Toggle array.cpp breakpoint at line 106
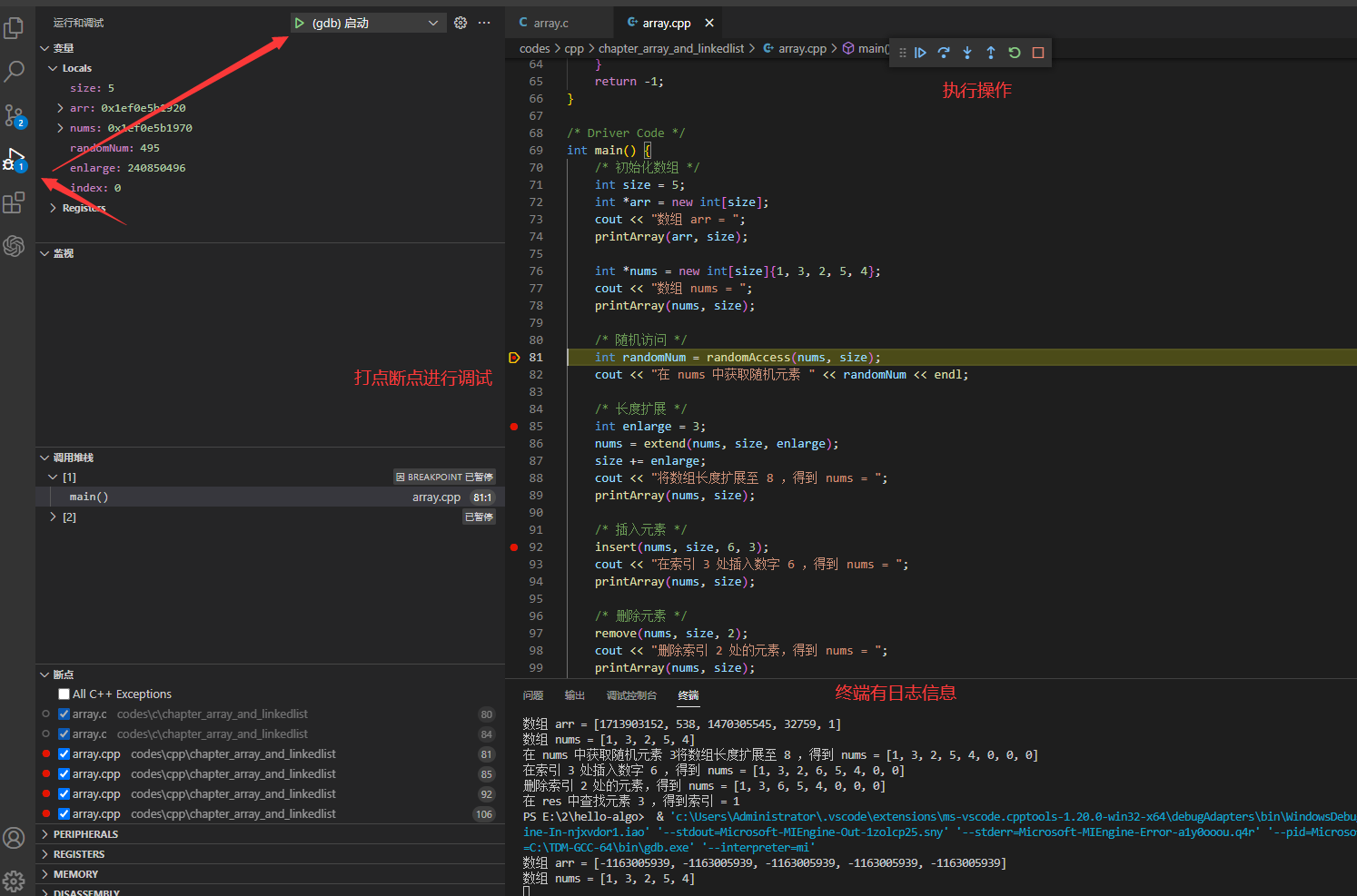 pos(64,814)
